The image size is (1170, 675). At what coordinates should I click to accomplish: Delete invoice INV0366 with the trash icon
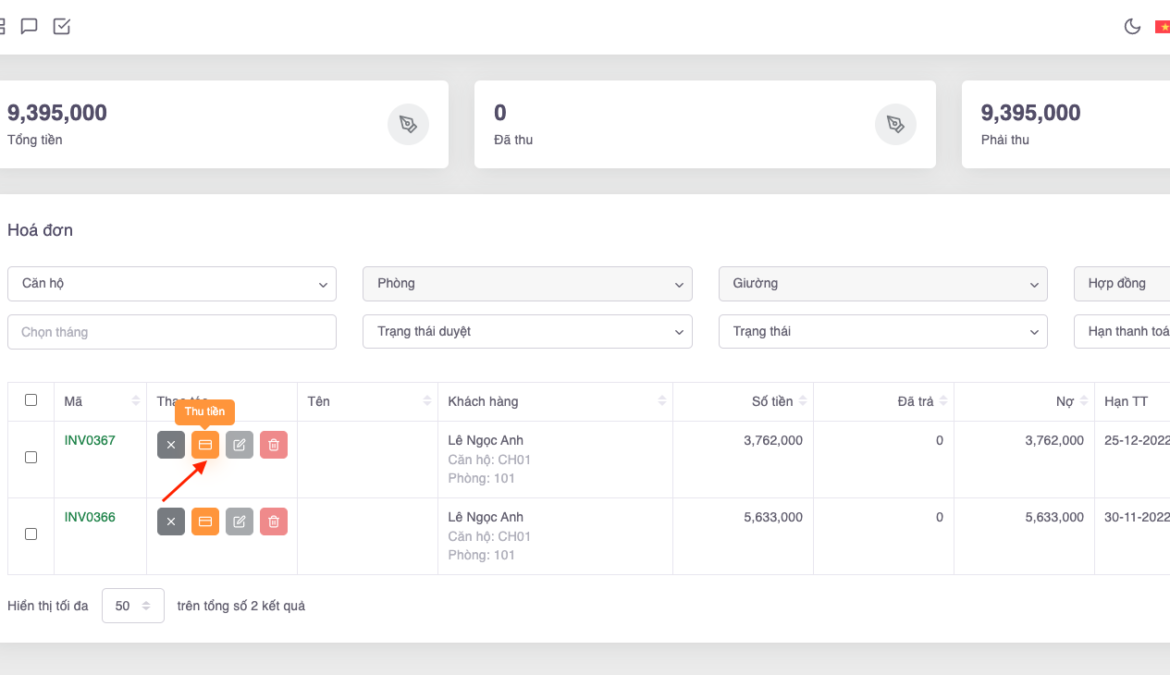point(274,521)
